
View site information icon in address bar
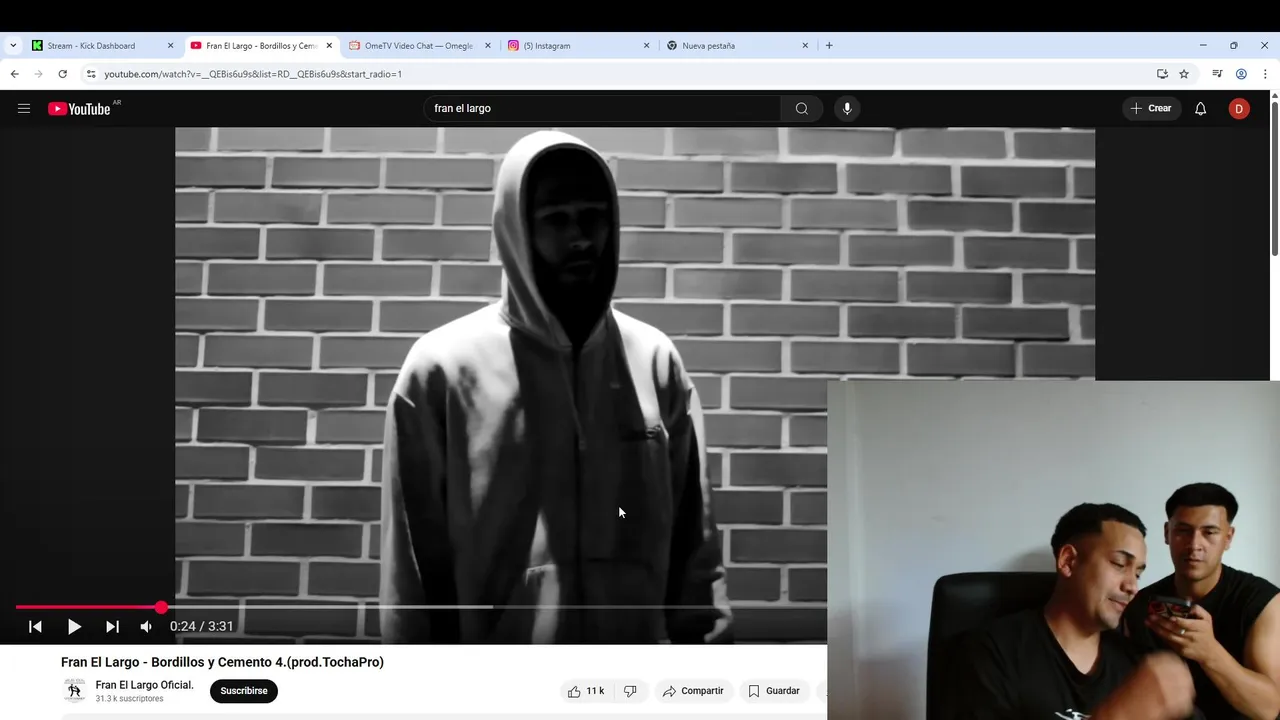coord(91,74)
